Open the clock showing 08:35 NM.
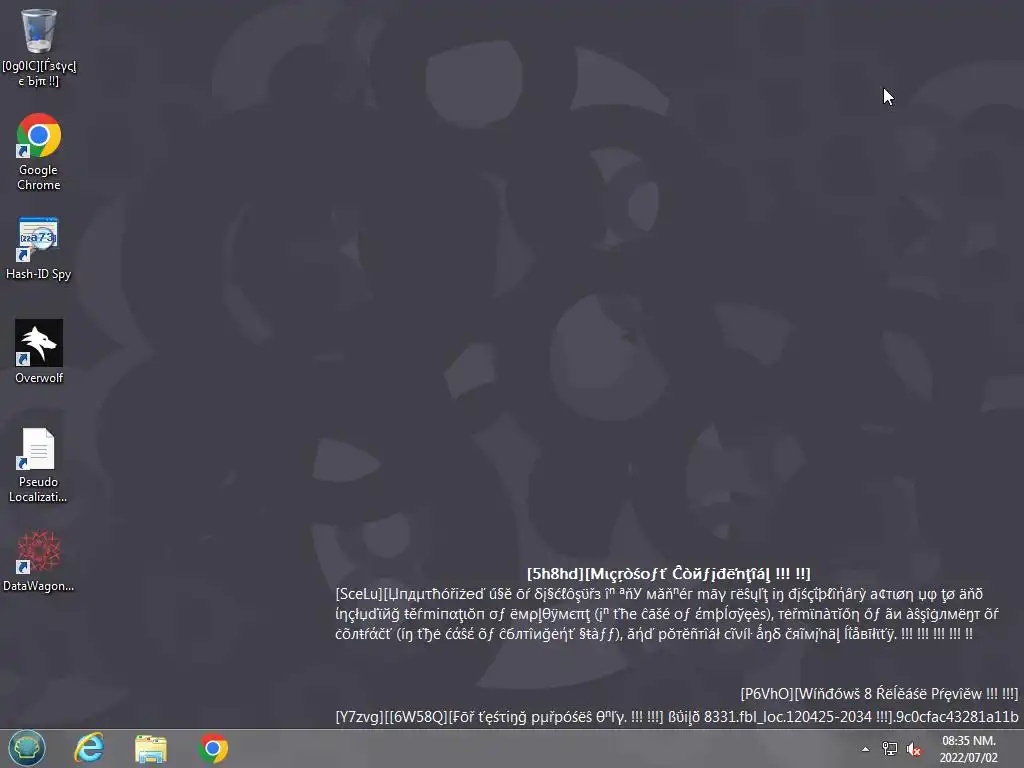This screenshot has width=1024, height=768. pos(968,741)
